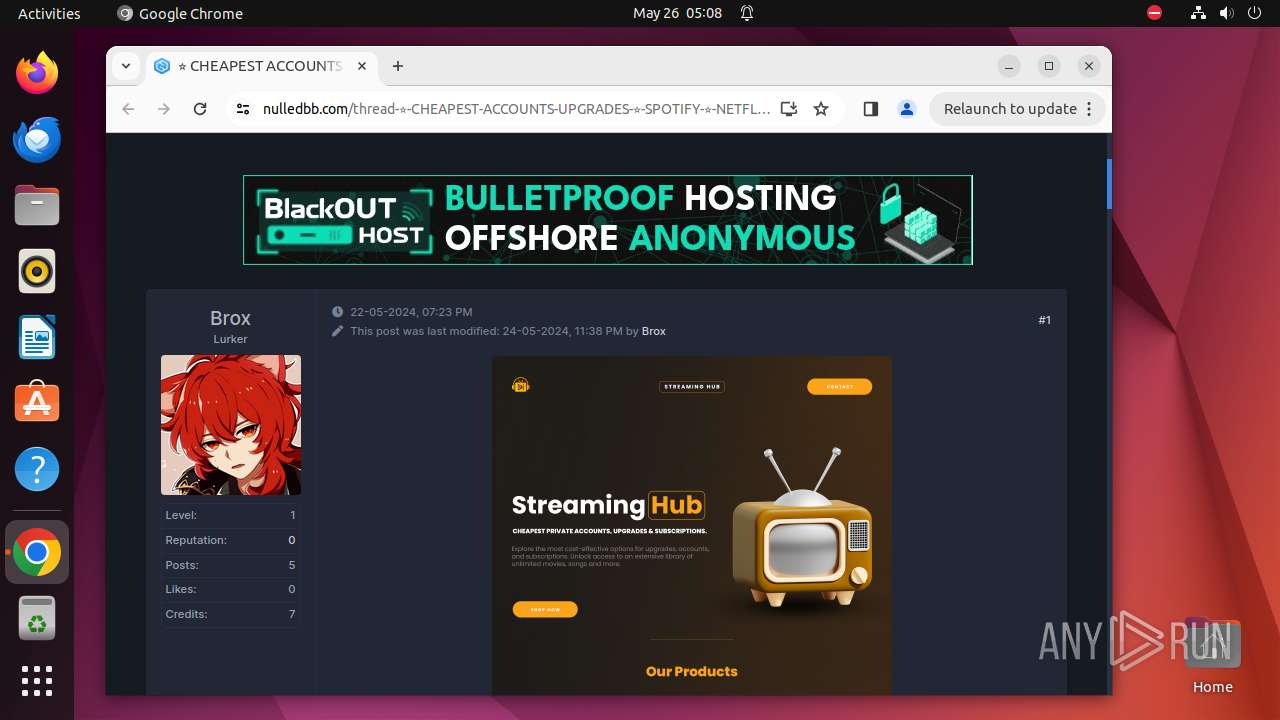This screenshot has width=1280, height=720.
Task: Open the Brox link in modified note
Action: coord(654,331)
